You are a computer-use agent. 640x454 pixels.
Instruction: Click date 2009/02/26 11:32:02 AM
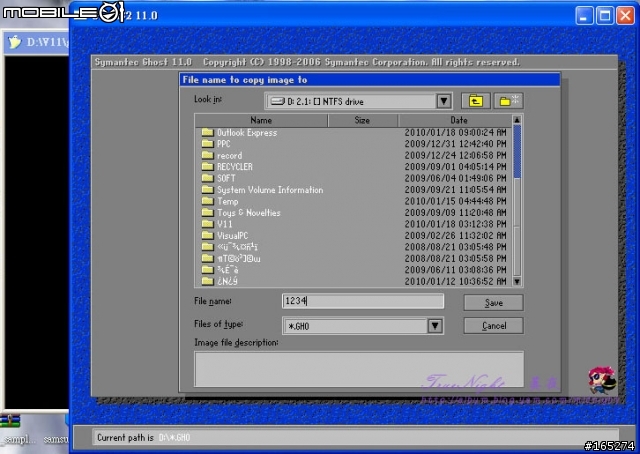[x=455, y=235]
